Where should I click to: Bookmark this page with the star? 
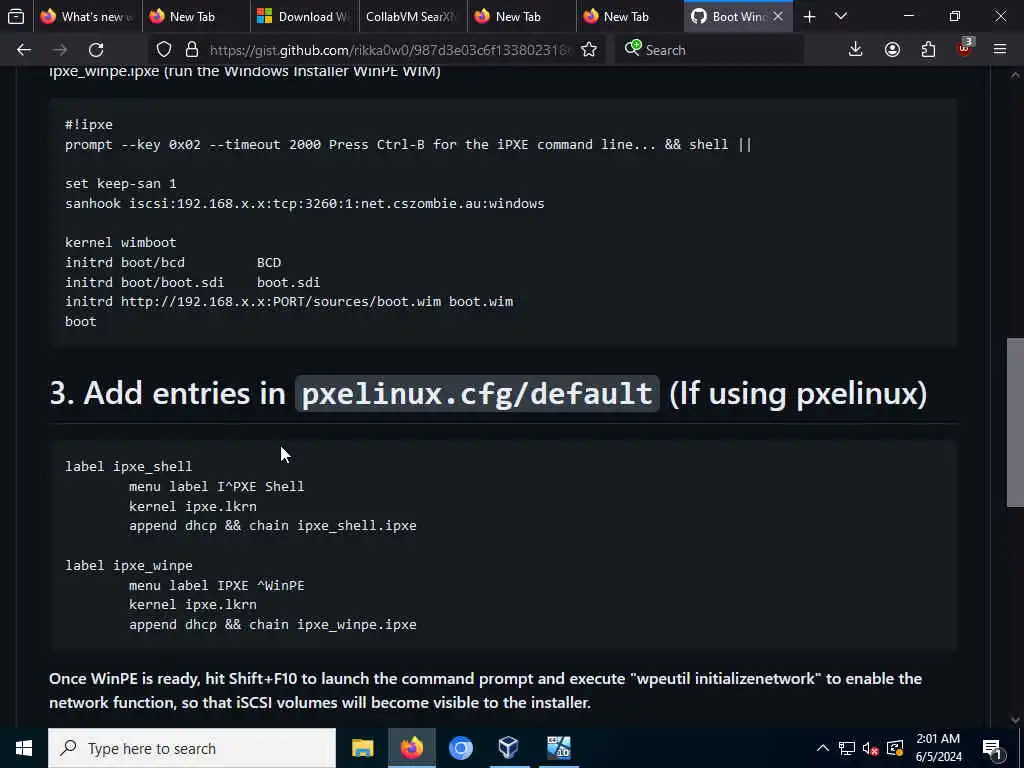588,50
